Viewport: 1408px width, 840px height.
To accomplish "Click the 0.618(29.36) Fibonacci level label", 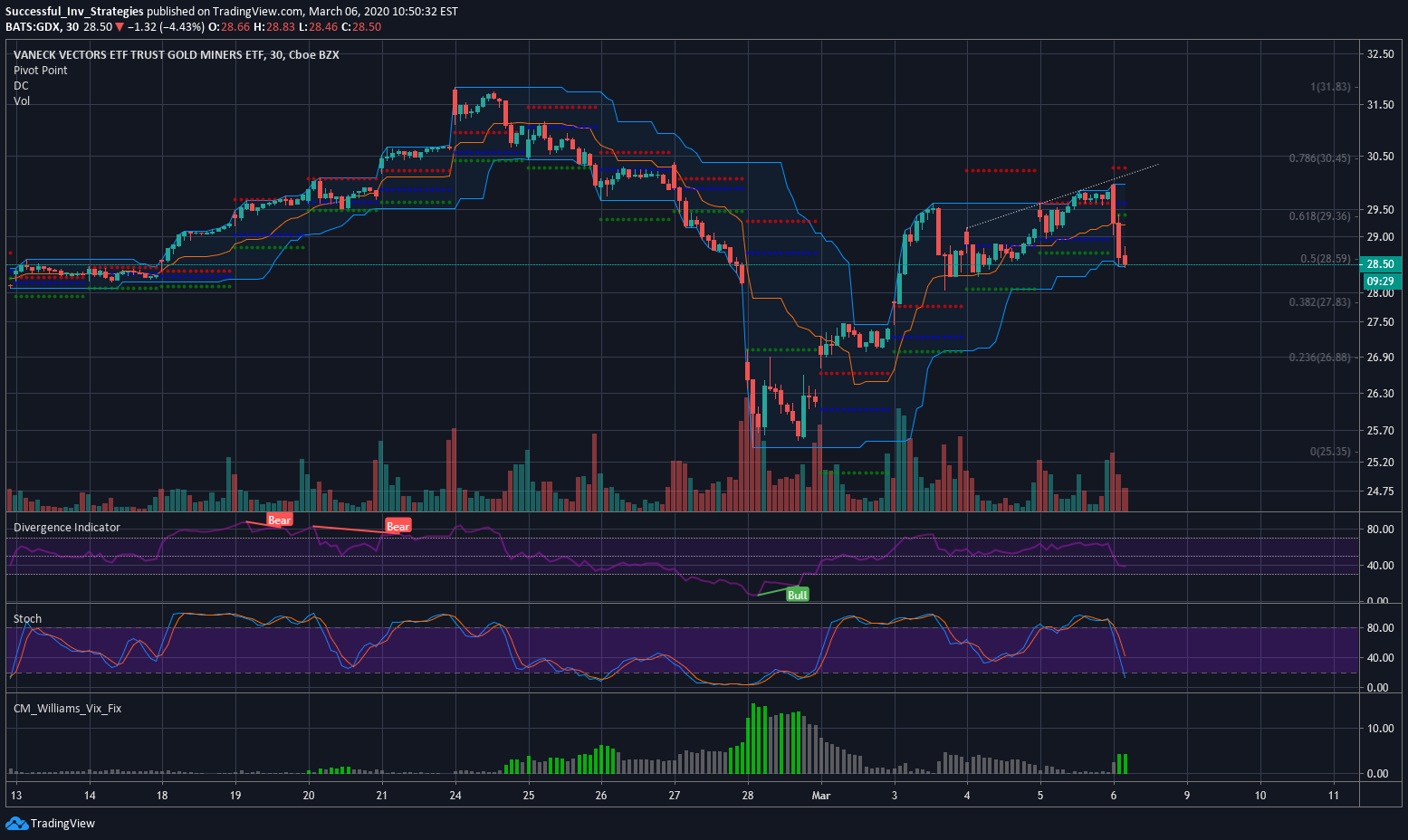I will click(x=1320, y=216).
